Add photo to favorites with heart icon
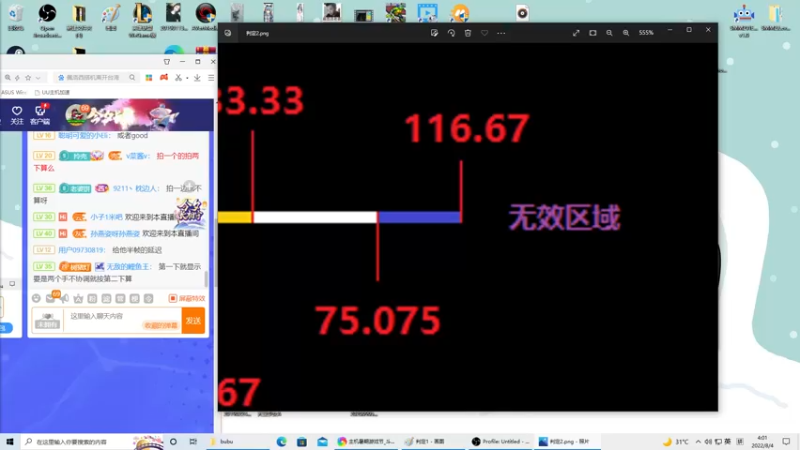Viewport: 800px width, 450px height. pyautogui.click(x=484, y=33)
